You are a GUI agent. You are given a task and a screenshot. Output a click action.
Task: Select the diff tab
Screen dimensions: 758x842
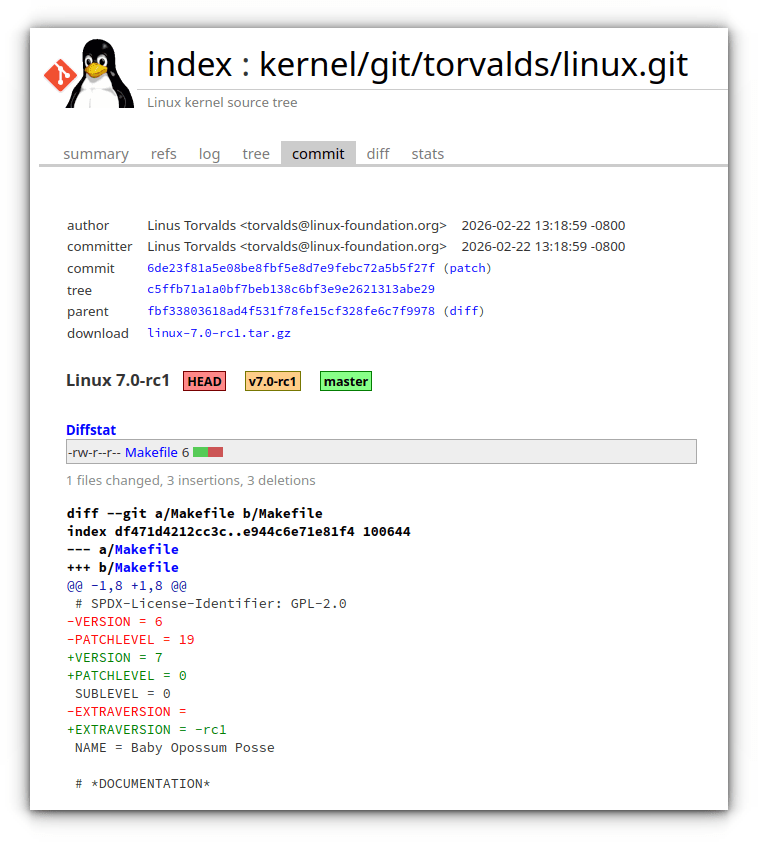[x=378, y=154]
